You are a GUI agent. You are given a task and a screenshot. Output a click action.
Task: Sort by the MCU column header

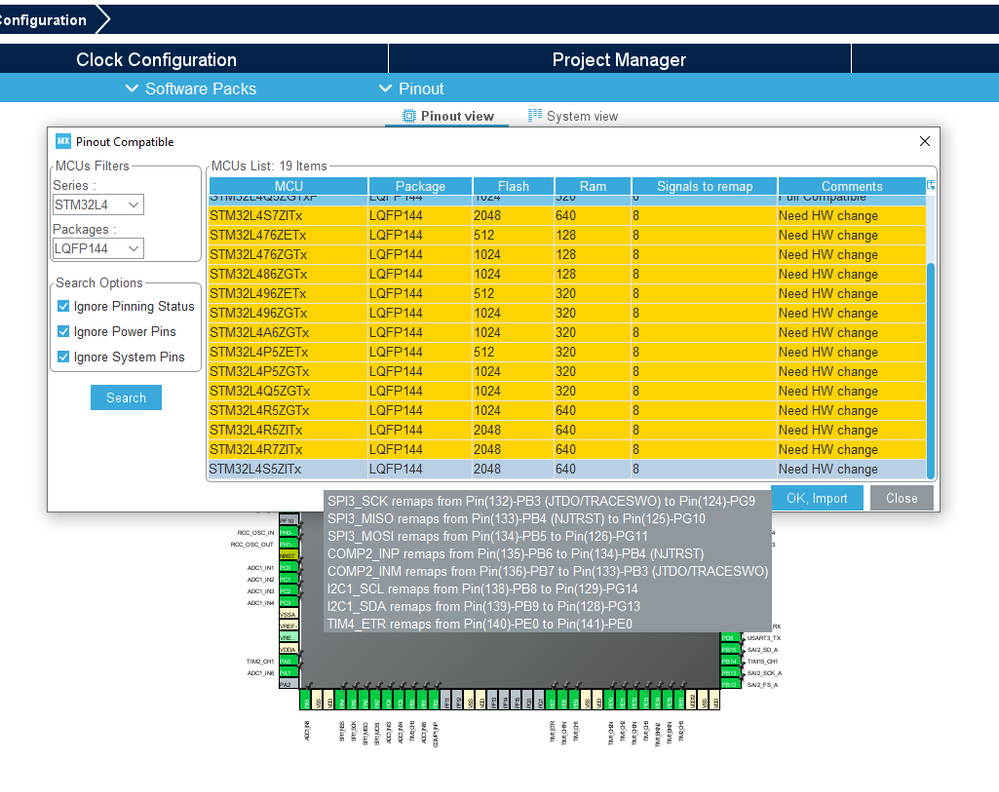pos(289,186)
